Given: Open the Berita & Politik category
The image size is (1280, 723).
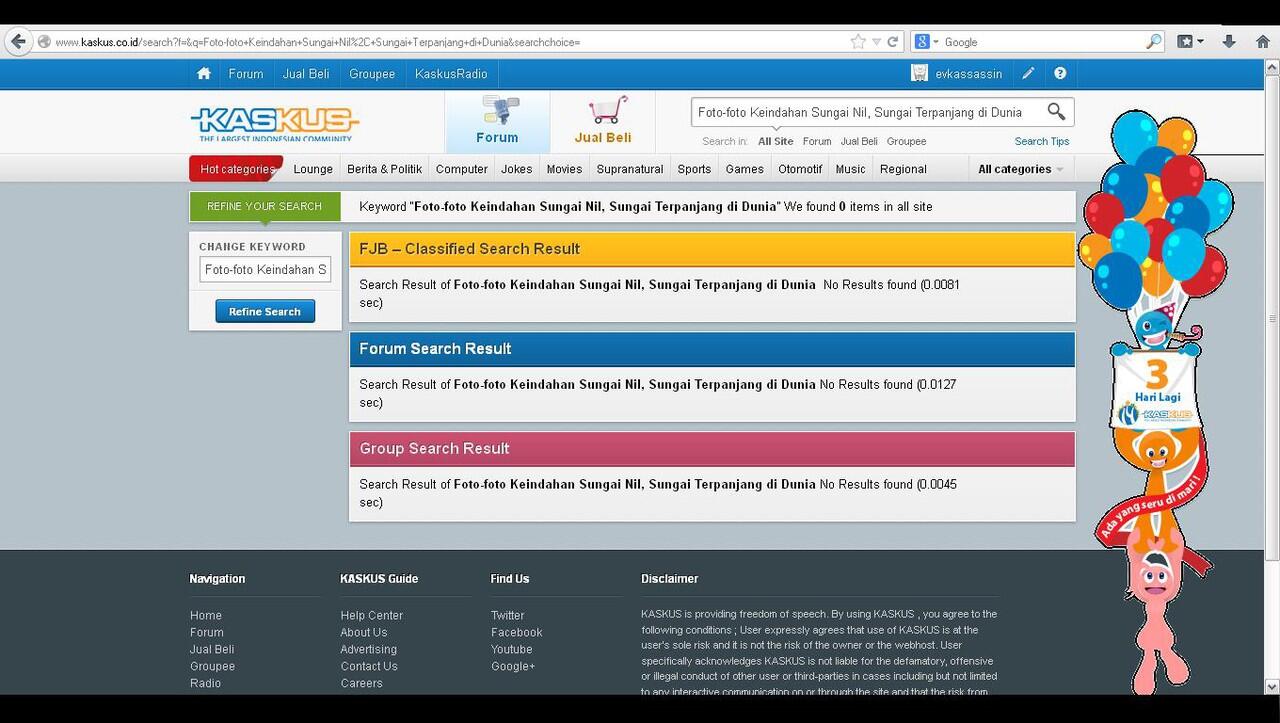Looking at the screenshot, I should coord(385,169).
